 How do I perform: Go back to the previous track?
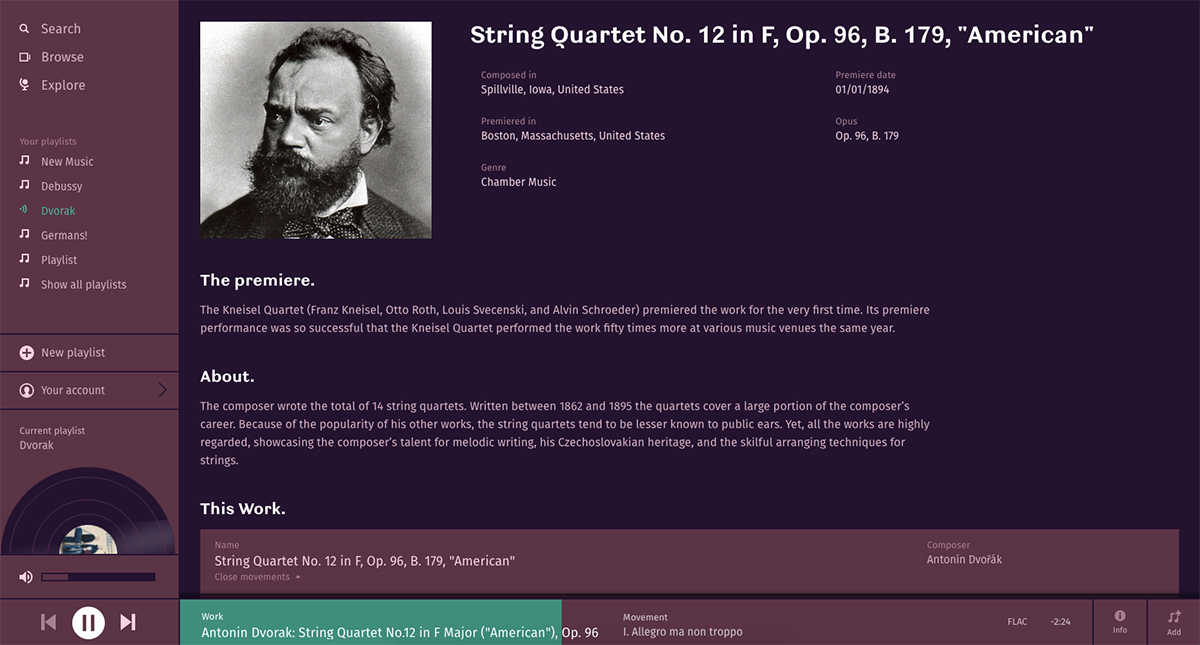coord(48,622)
